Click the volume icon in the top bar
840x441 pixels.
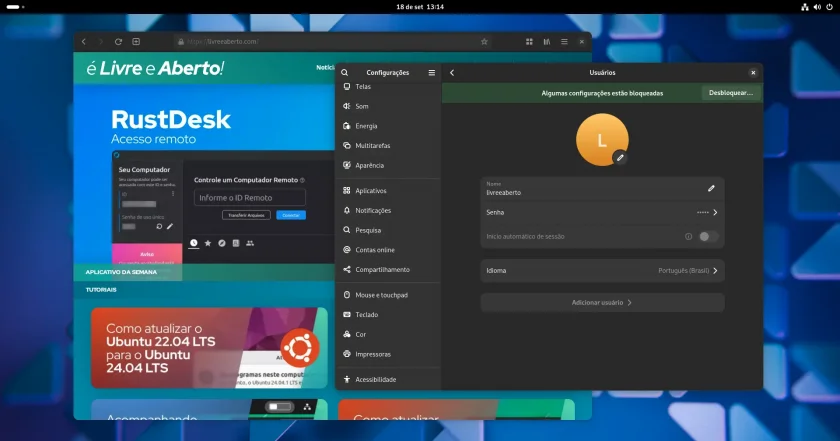click(x=817, y=7)
